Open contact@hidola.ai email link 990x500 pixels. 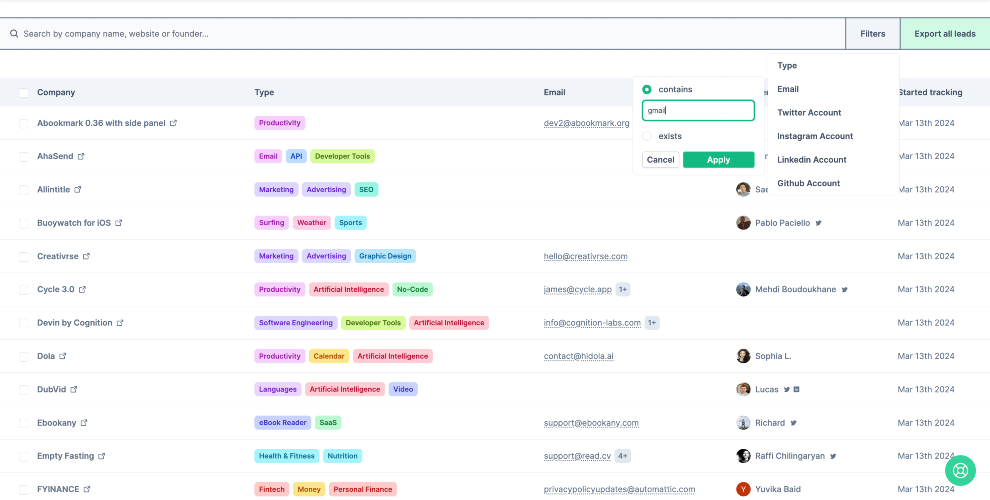pyautogui.click(x=578, y=356)
